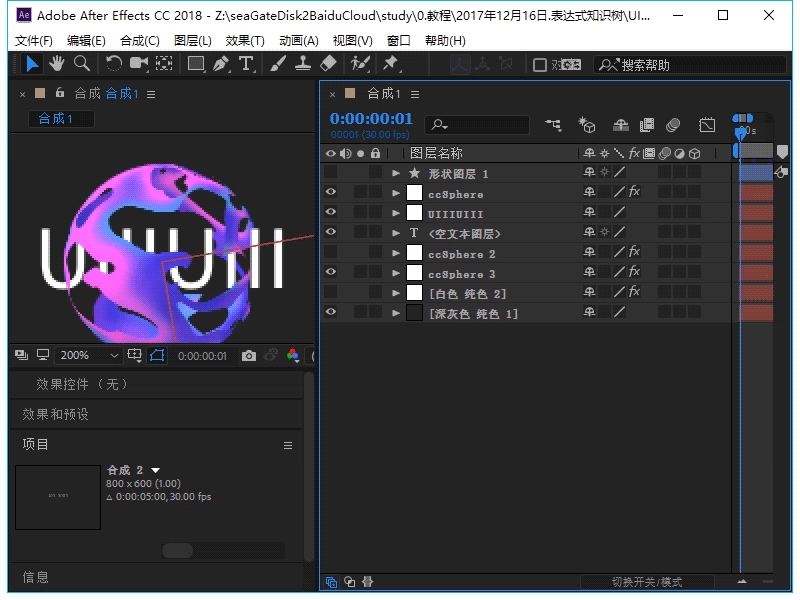This screenshot has width=800, height=600.
Task: Activate the Type tool
Action: (246, 64)
